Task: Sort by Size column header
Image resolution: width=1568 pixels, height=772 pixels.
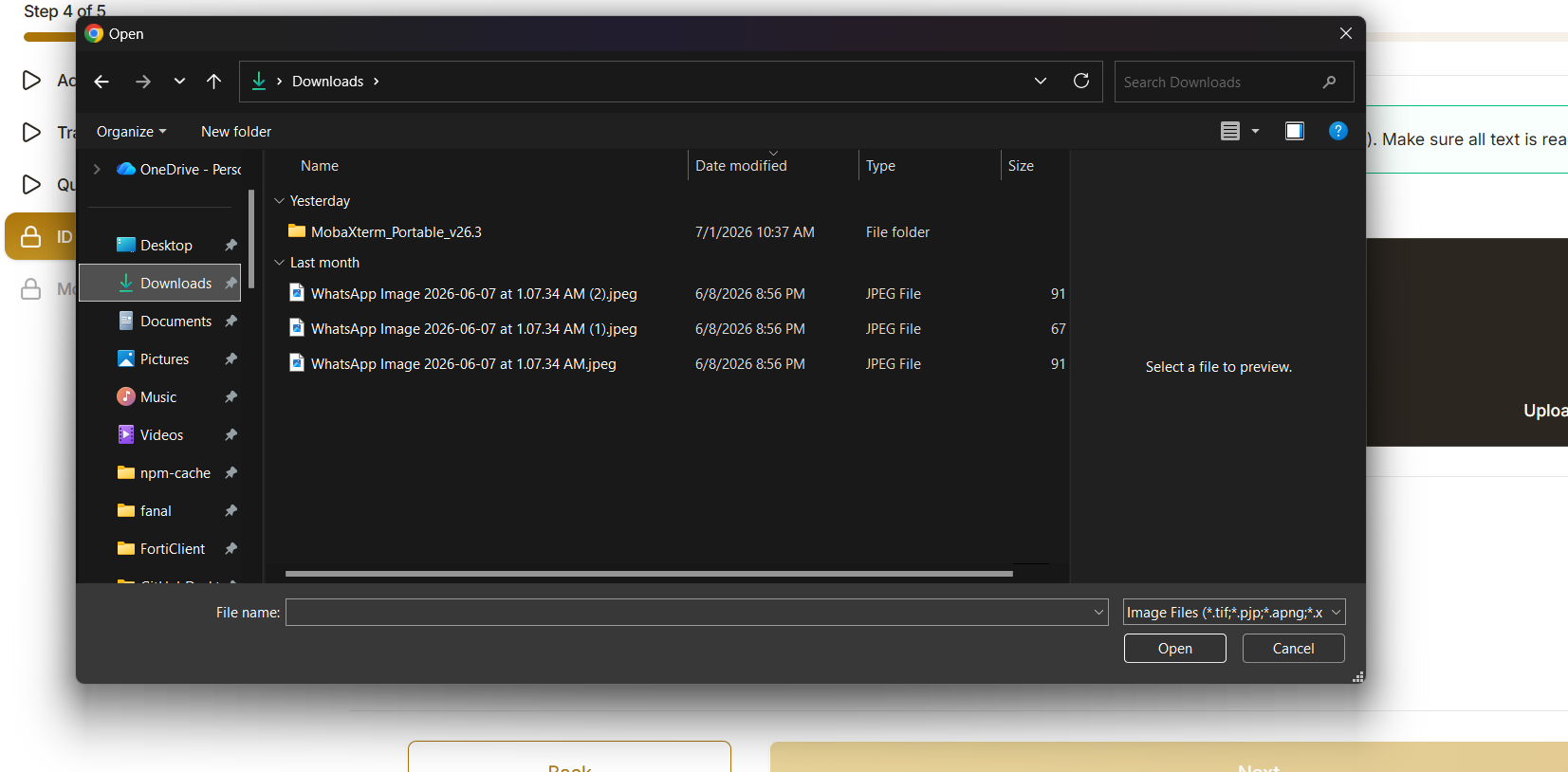Action: click(x=1021, y=166)
